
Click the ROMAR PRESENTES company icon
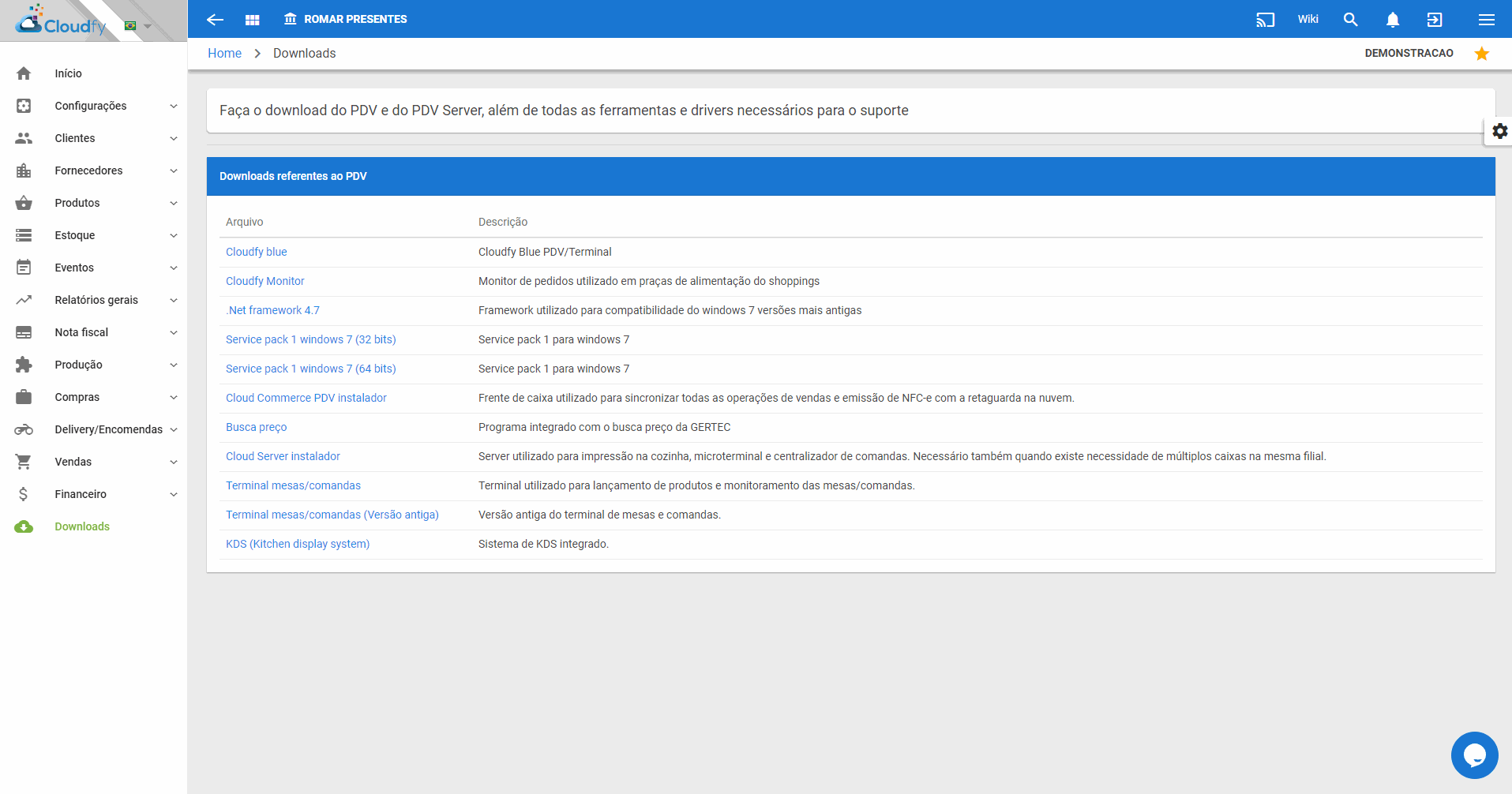291,19
